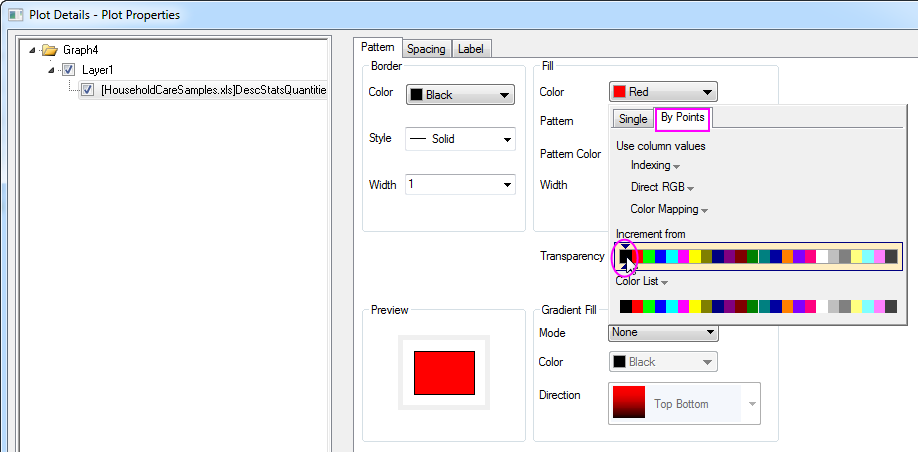This screenshot has width=918, height=452.
Task: Open the Color List menu
Action: 642,282
